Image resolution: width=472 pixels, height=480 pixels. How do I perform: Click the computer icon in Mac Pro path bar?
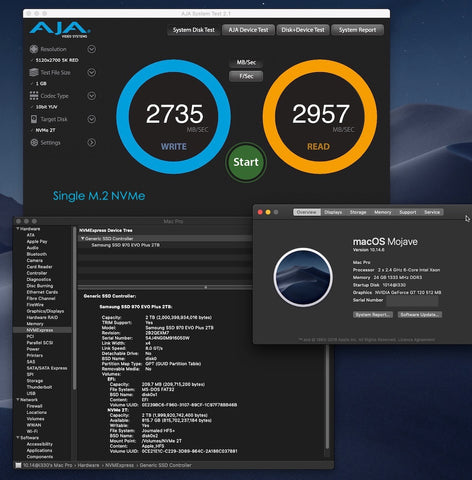[19, 465]
